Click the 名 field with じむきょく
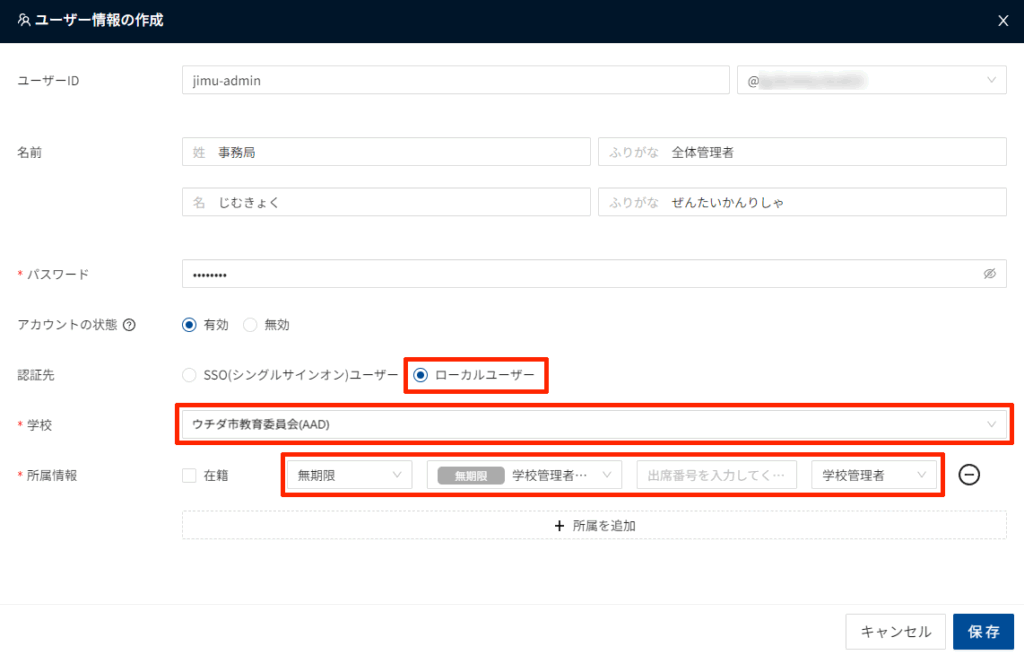This screenshot has width=1024, height=655. pos(386,202)
